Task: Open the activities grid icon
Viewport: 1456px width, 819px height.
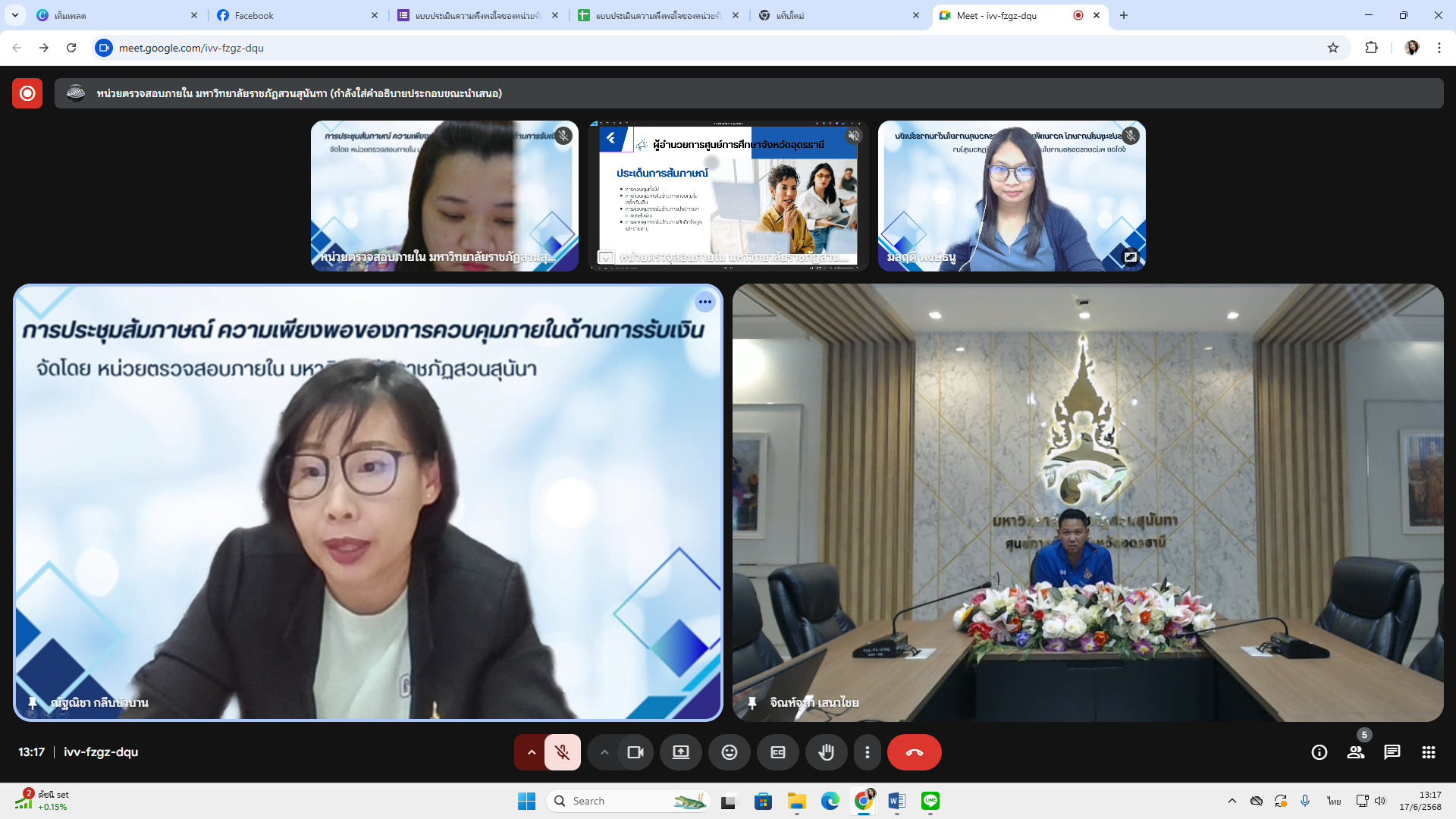Action: [x=1428, y=752]
